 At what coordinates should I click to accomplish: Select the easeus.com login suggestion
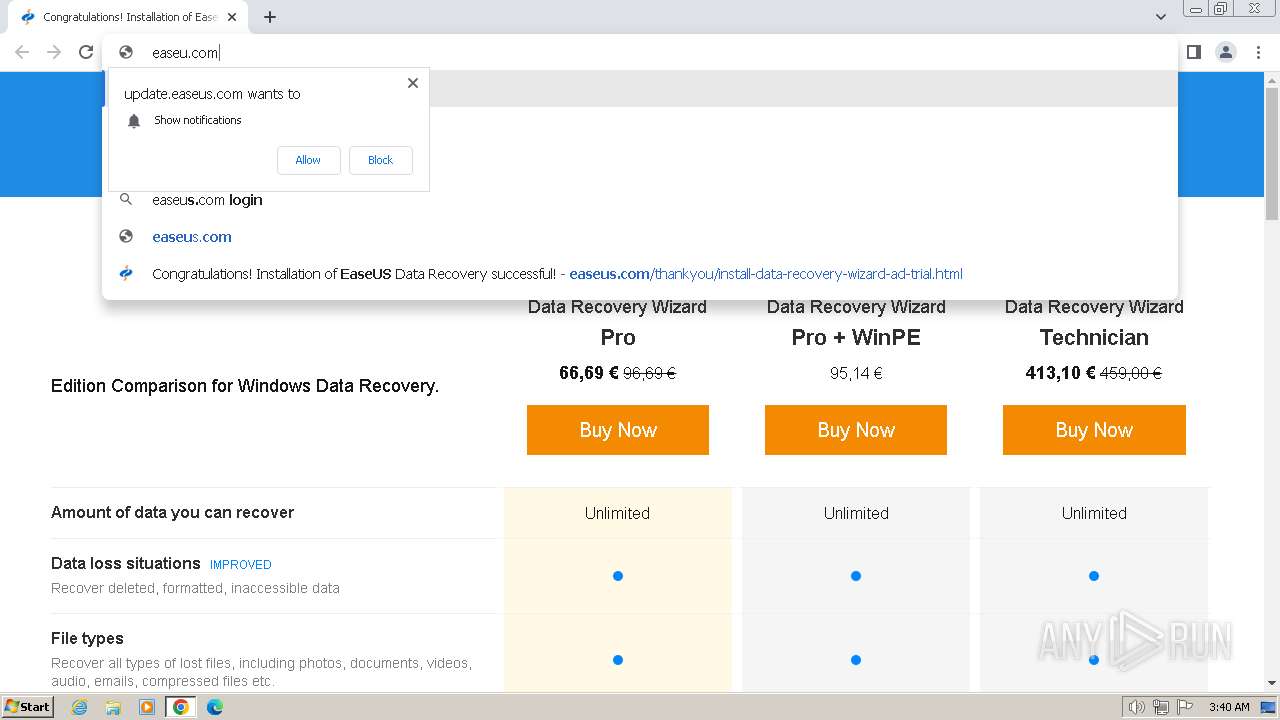tap(207, 200)
